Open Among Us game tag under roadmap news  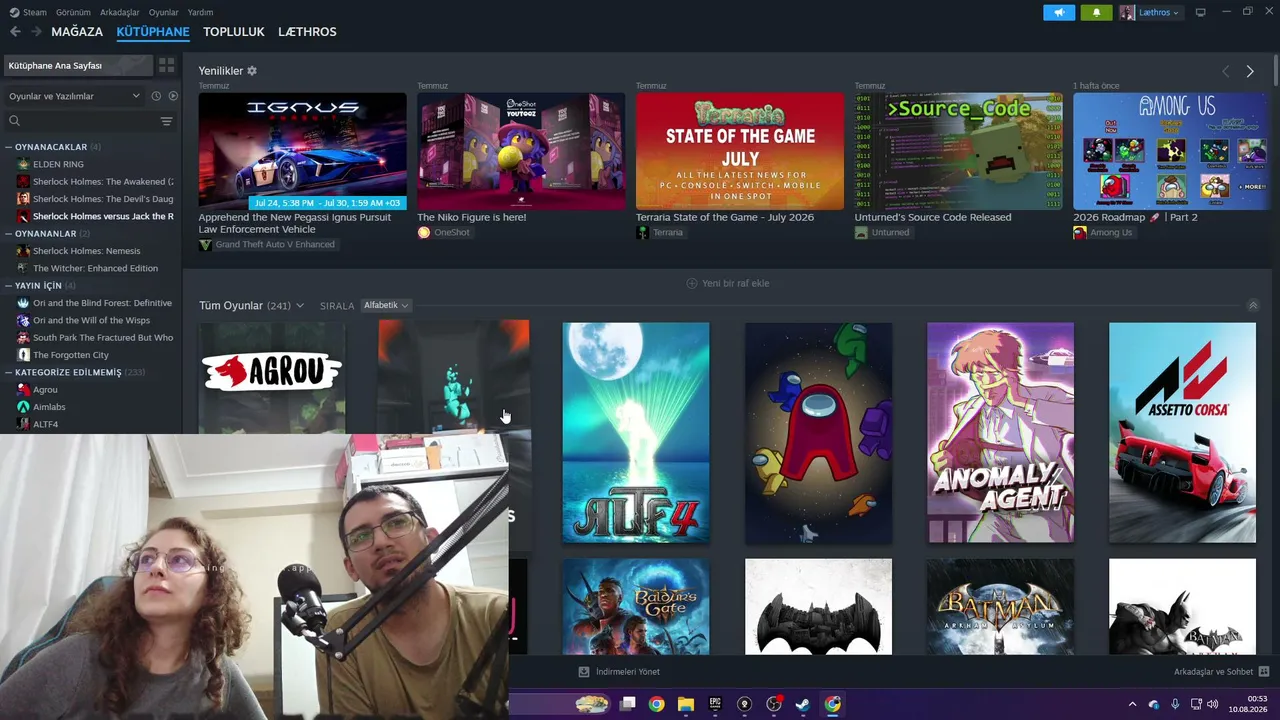(x=1103, y=233)
